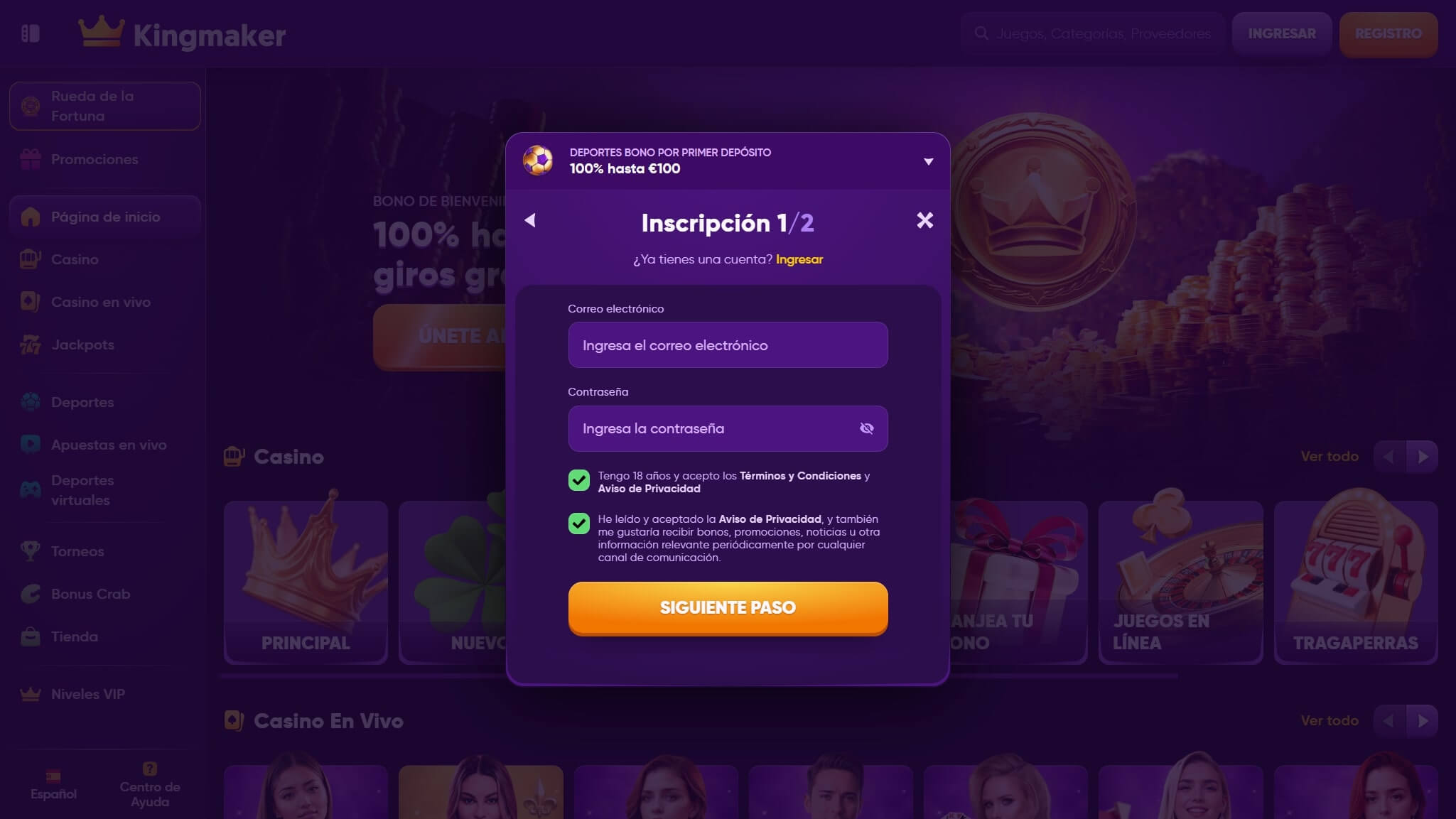This screenshot has width=1456, height=819.
Task: Click the SIGUIENTE PASO button
Action: 728,608
